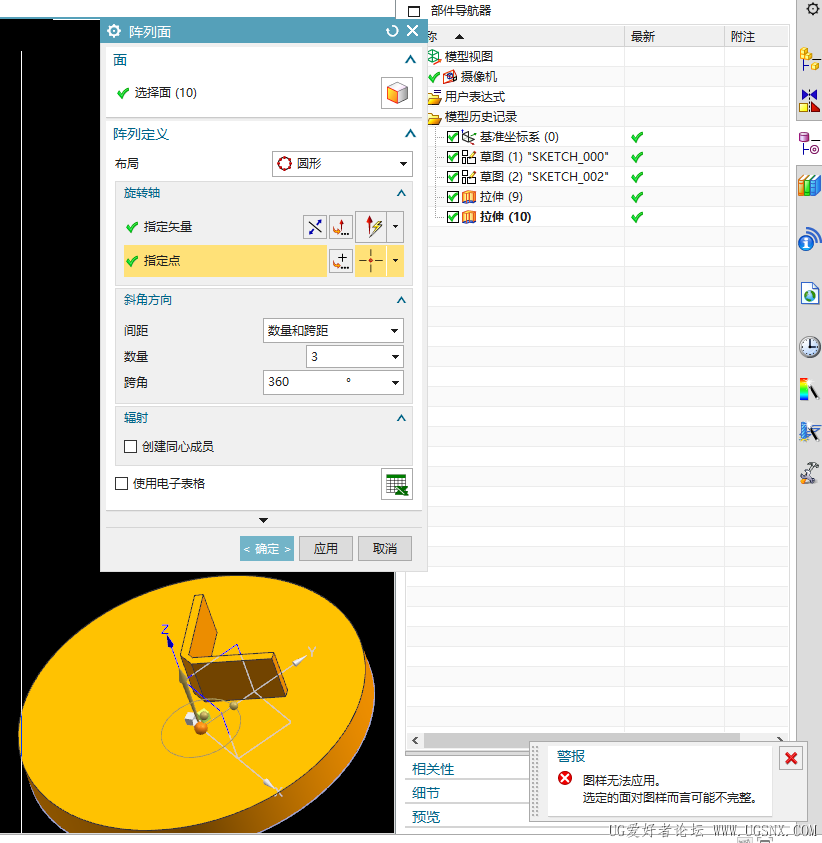
Task: Select the Model Views tree node
Action: [x=469, y=56]
